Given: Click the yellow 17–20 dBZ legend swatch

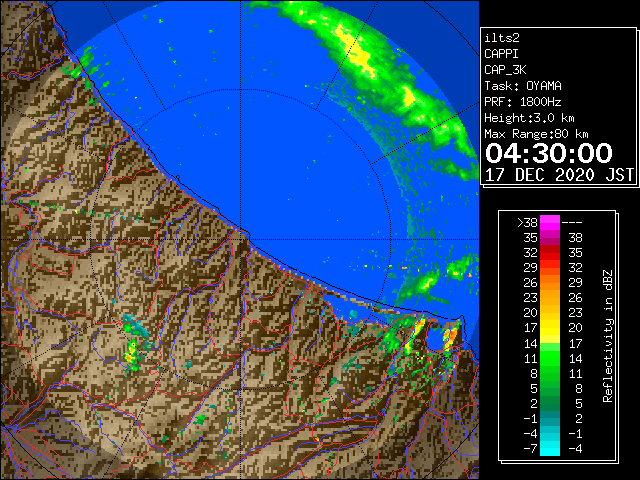Looking at the screenshot, I should pos(550,328).
